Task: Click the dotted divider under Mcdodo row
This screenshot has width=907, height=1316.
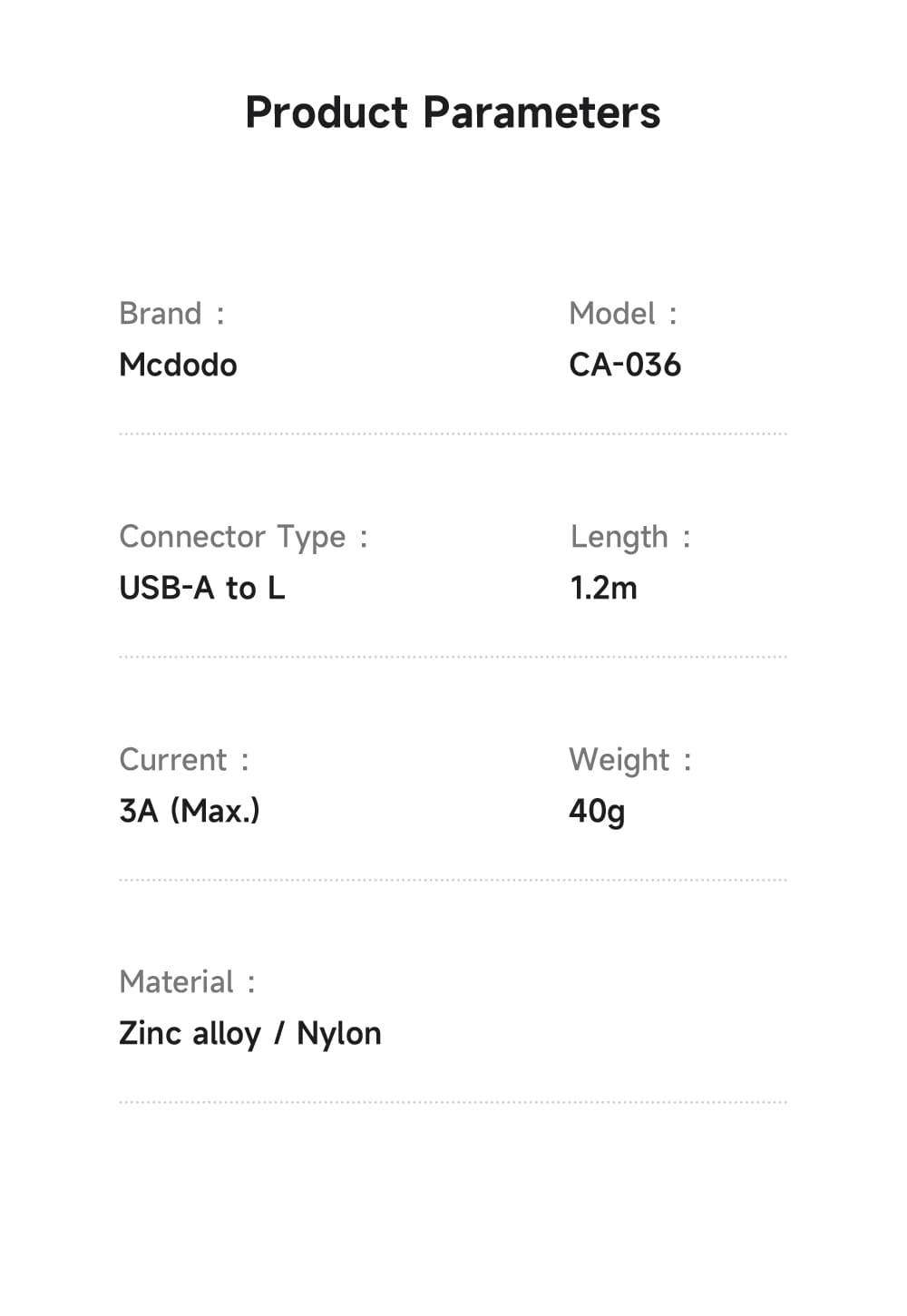Action: pos(453,434)
